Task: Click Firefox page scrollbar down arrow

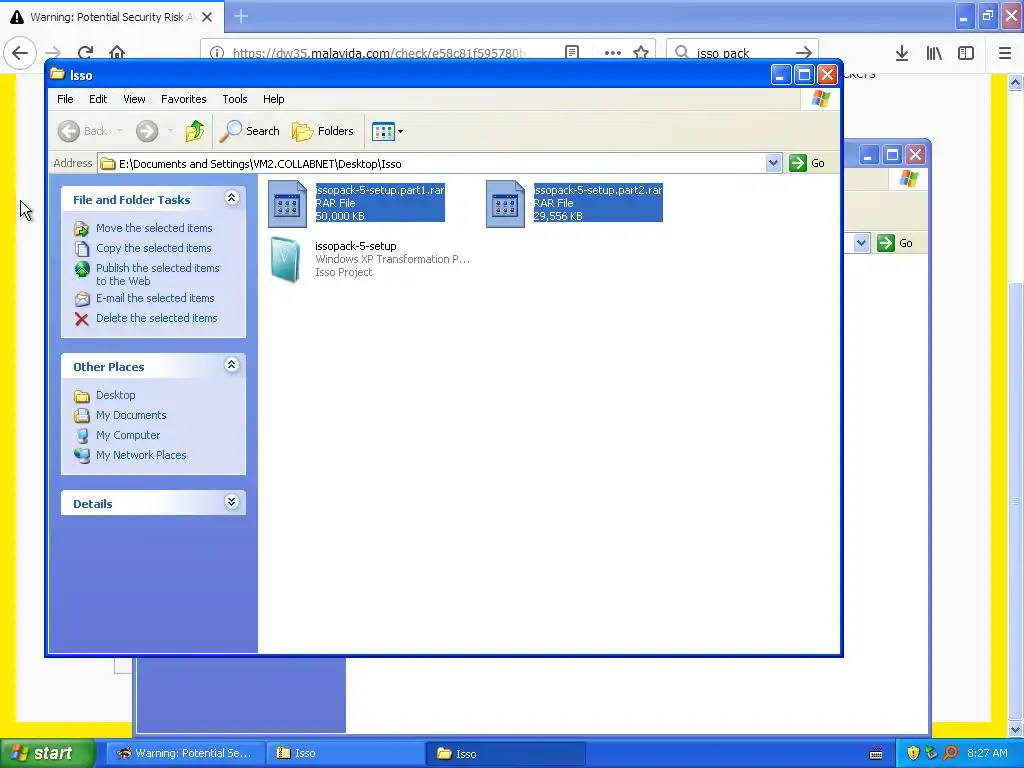Action: tap(1015, 729)
